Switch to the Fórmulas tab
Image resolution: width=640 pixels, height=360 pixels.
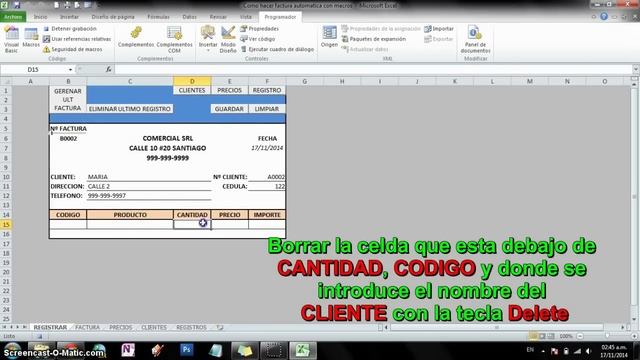click(158, 17)
